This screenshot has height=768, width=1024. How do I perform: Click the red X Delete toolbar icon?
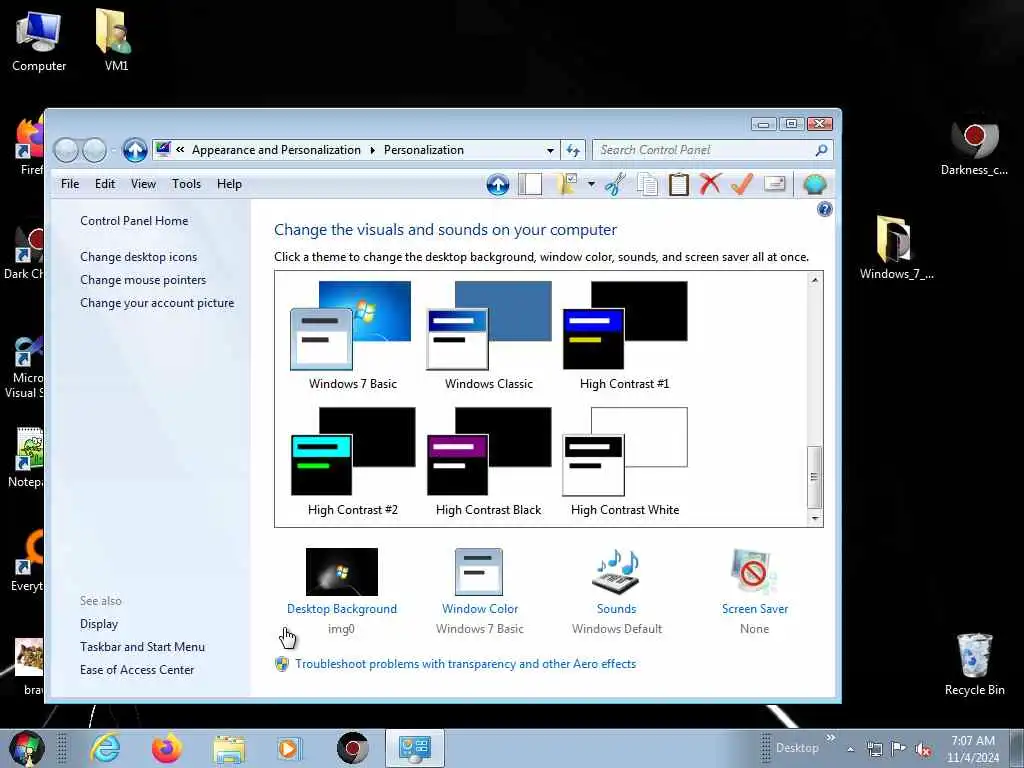point(710,184)
